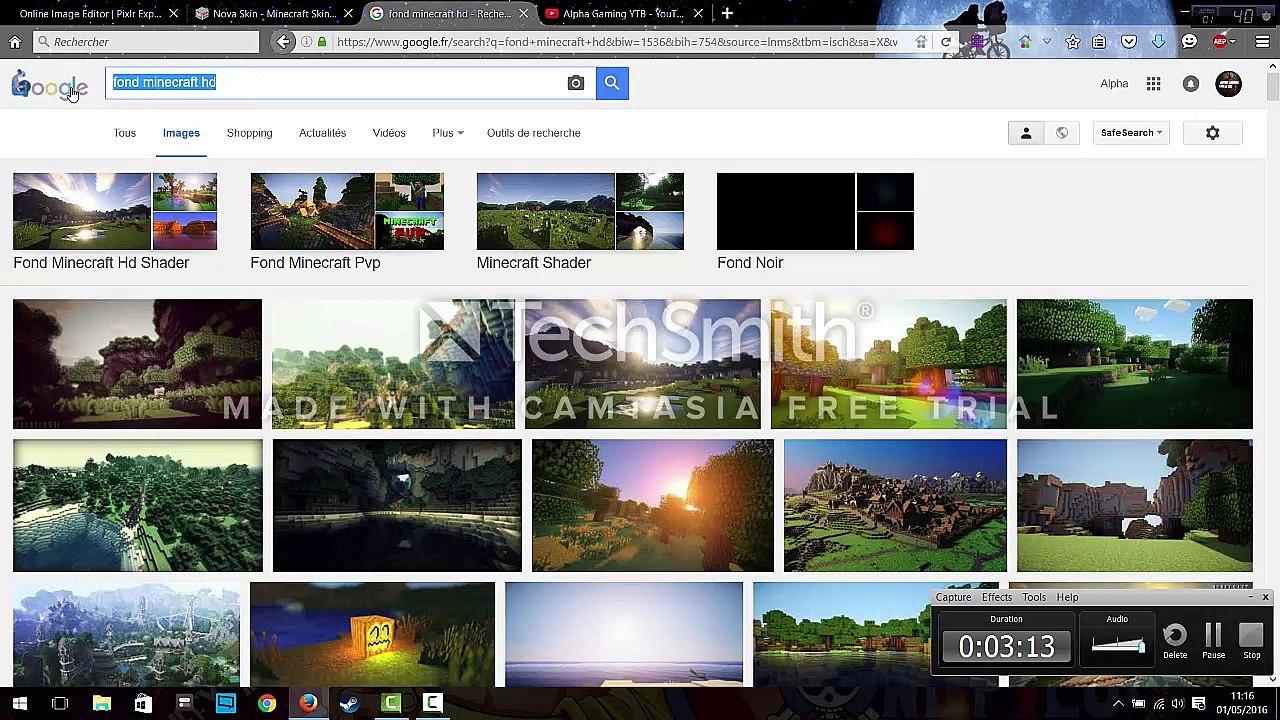This screenshot has width=1280, height=720.
Task: Open Outils de recherche options
Action: tap(533, 133)
